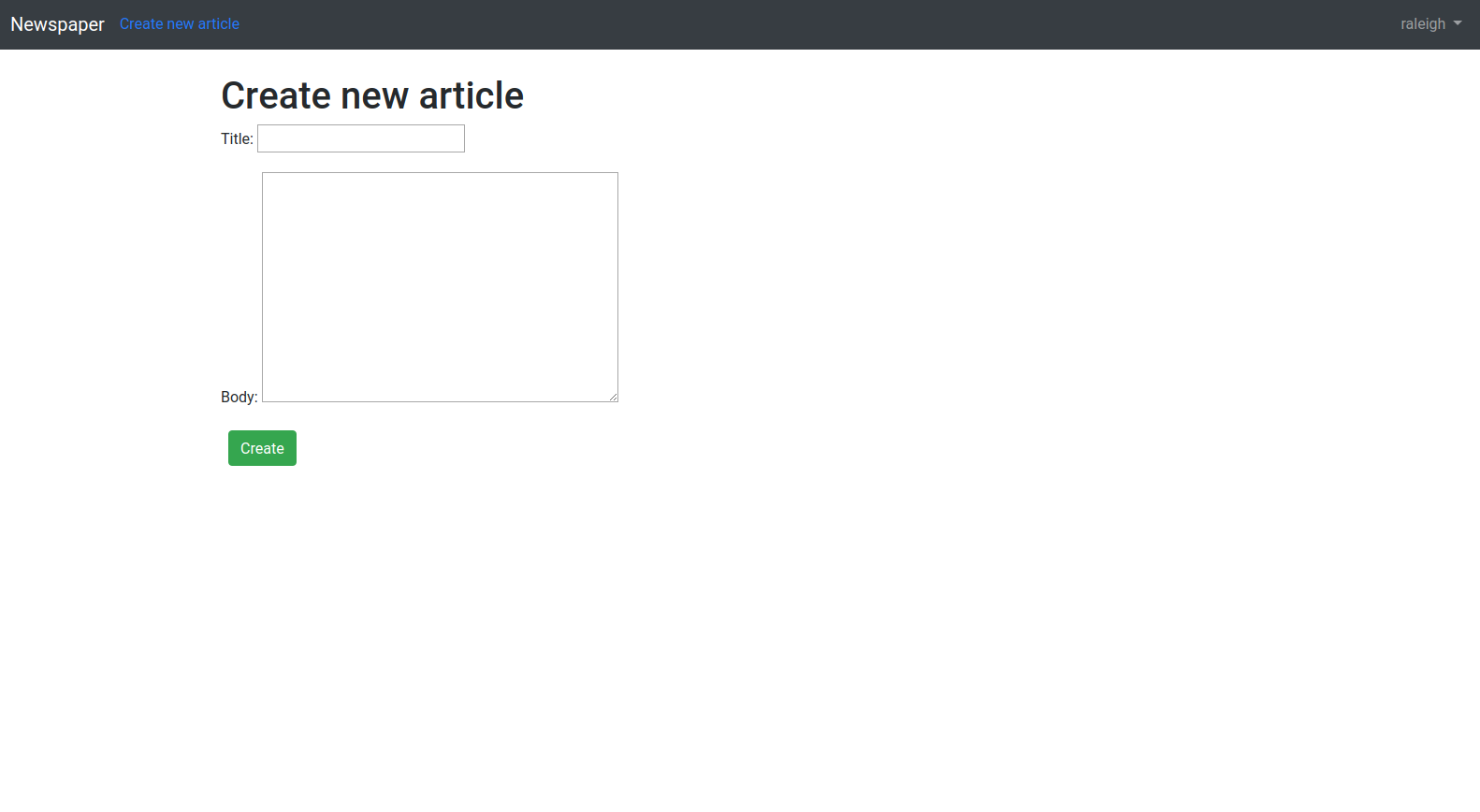1480x812 pixels.
Task: Open the Newspaper home brand link
Action: tap(57, 24)
